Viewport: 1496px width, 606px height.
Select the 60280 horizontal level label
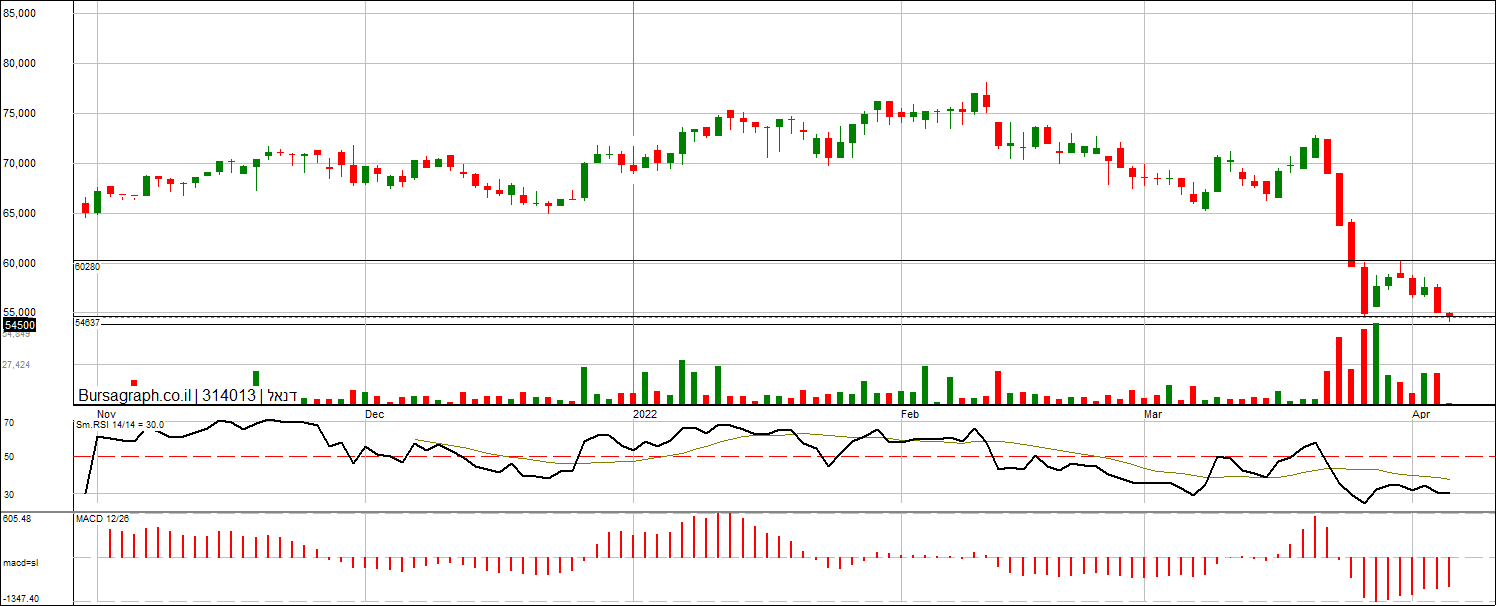pos(88,267)
